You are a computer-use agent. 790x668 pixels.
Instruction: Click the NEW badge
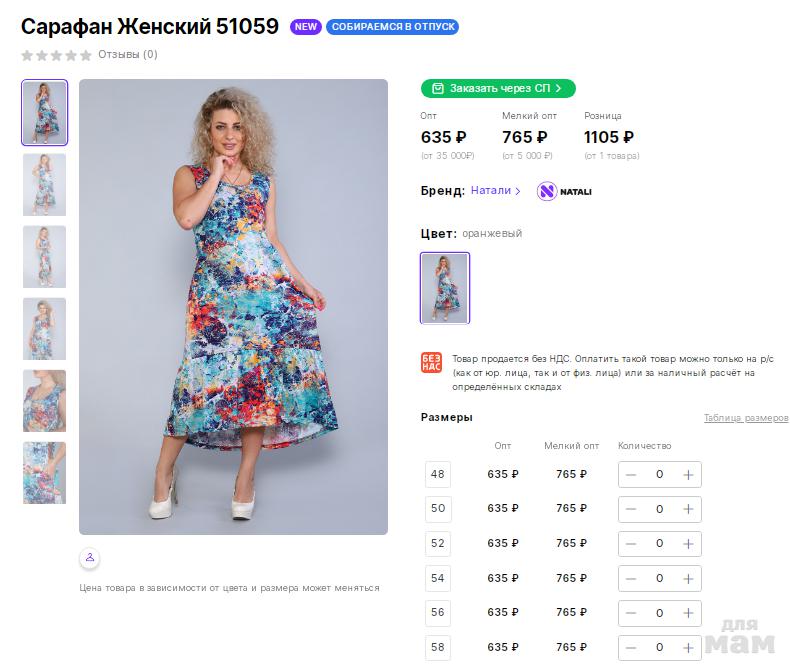tap(305, 27)
